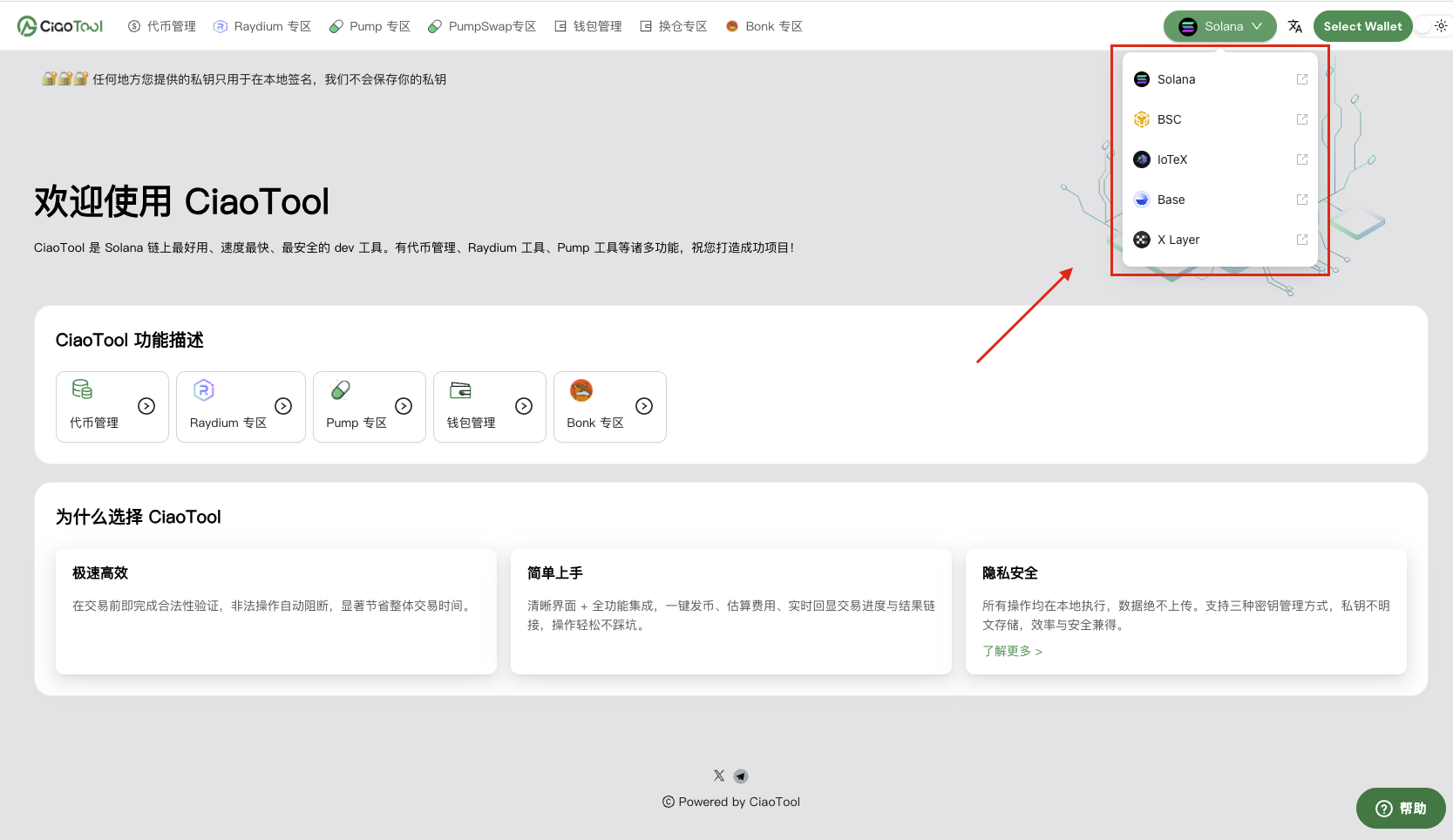Open the Telegram footer link

pos(741,776)
